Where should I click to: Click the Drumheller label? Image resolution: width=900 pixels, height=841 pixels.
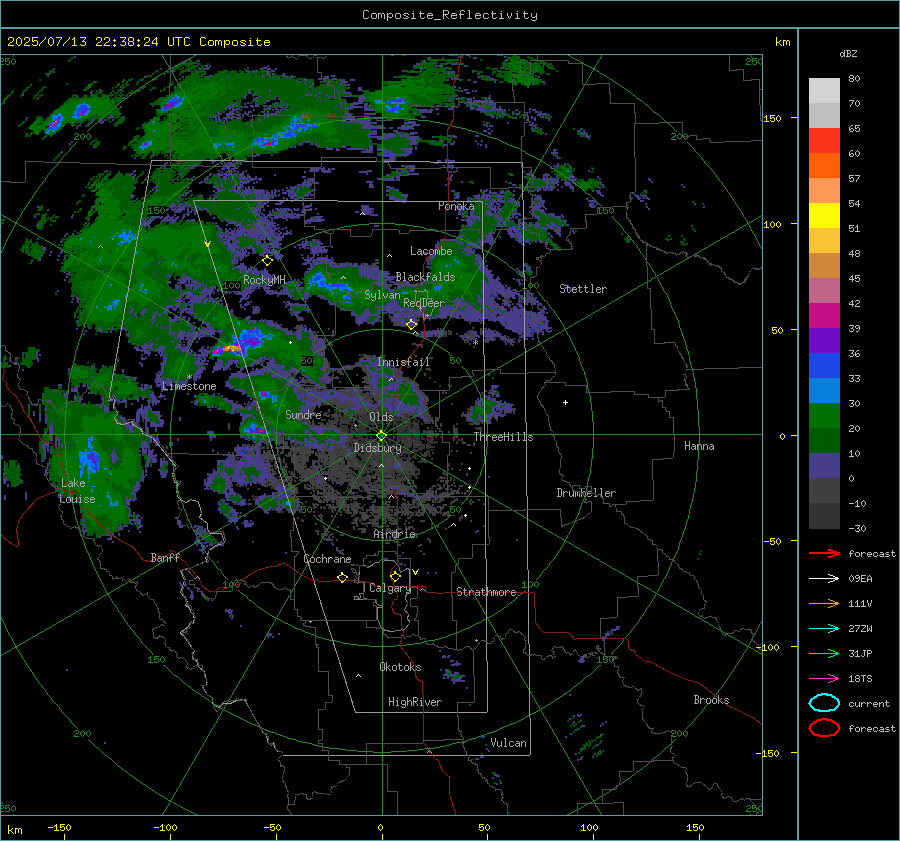point(585,493)
